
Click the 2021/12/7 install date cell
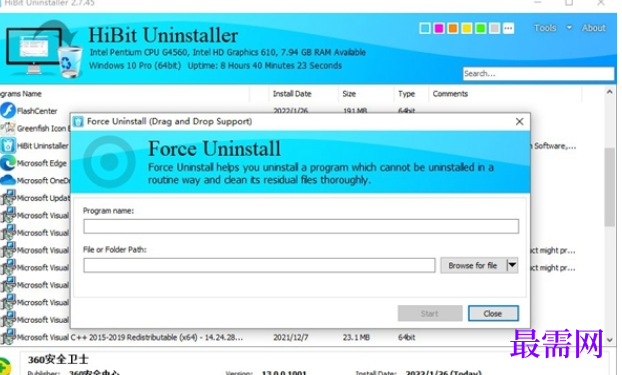(291, 337)
